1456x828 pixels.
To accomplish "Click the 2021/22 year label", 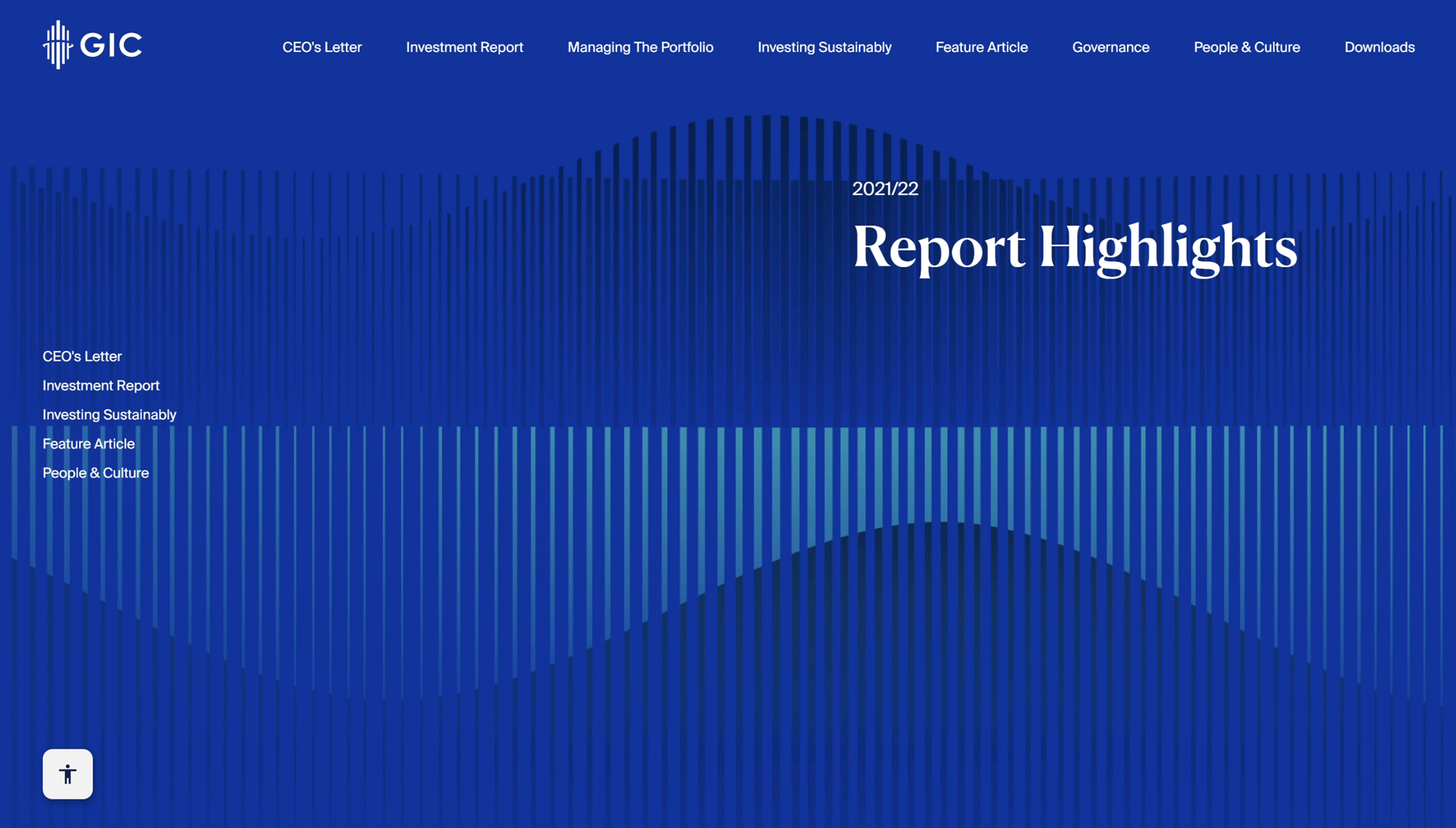I will pyautogui.click(x=885, y=189).
